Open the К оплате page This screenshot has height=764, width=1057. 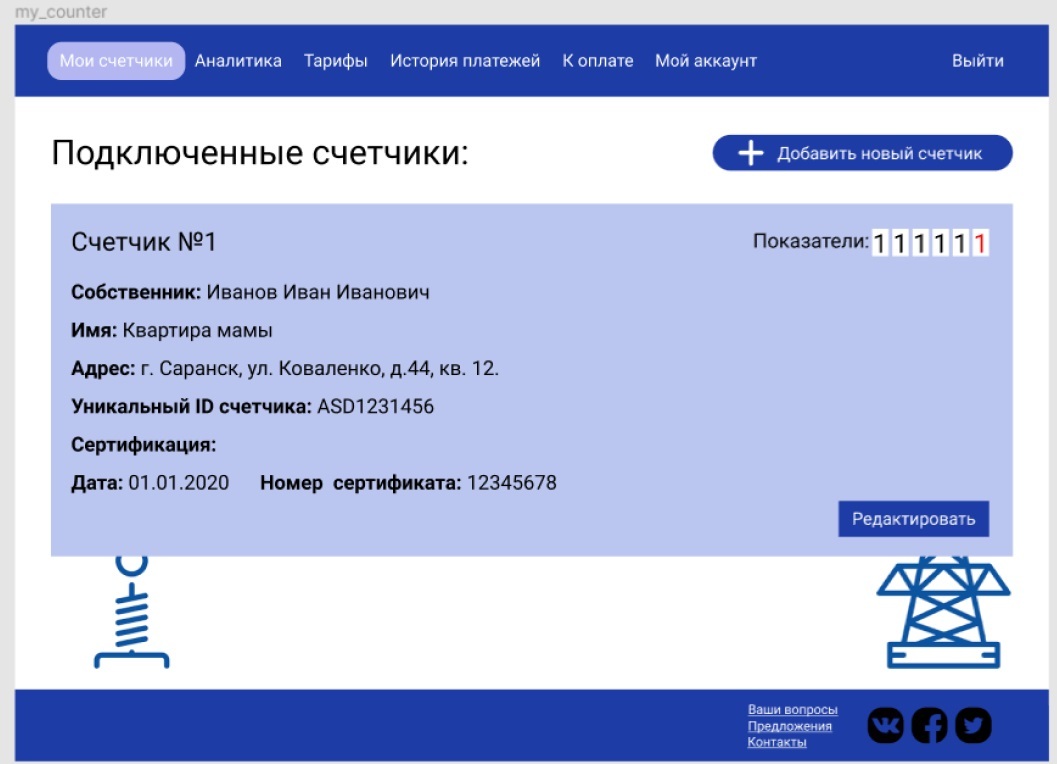(598, 61)
